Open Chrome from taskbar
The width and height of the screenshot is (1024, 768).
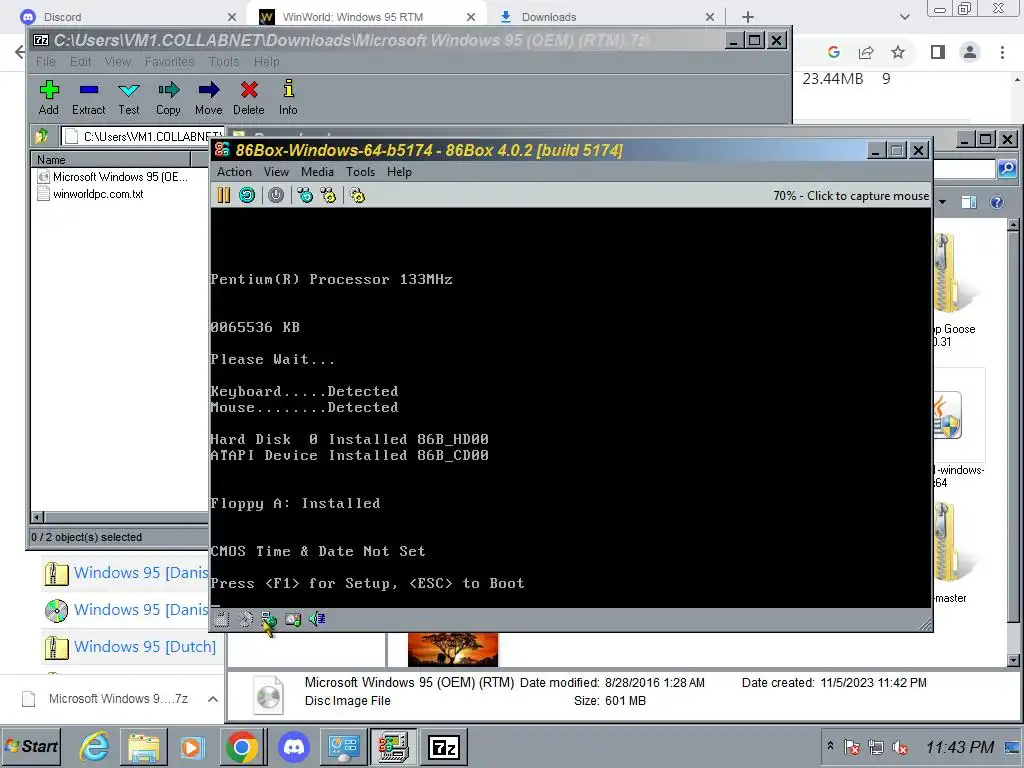pos(241,746)
